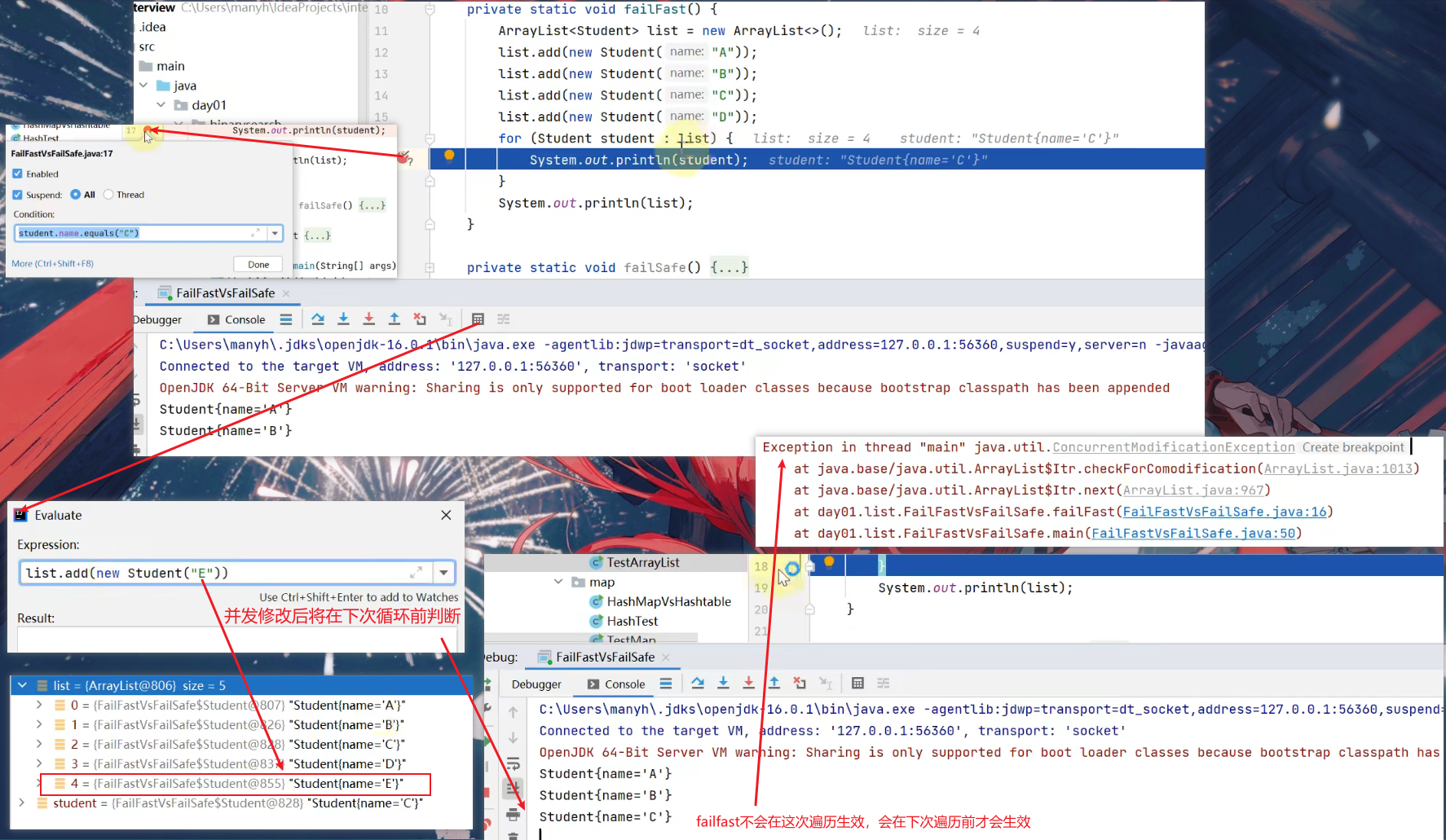Switch to the Debugger tab in the lower panel
This screenshot has width=1446, height=840.
point(536,684)
